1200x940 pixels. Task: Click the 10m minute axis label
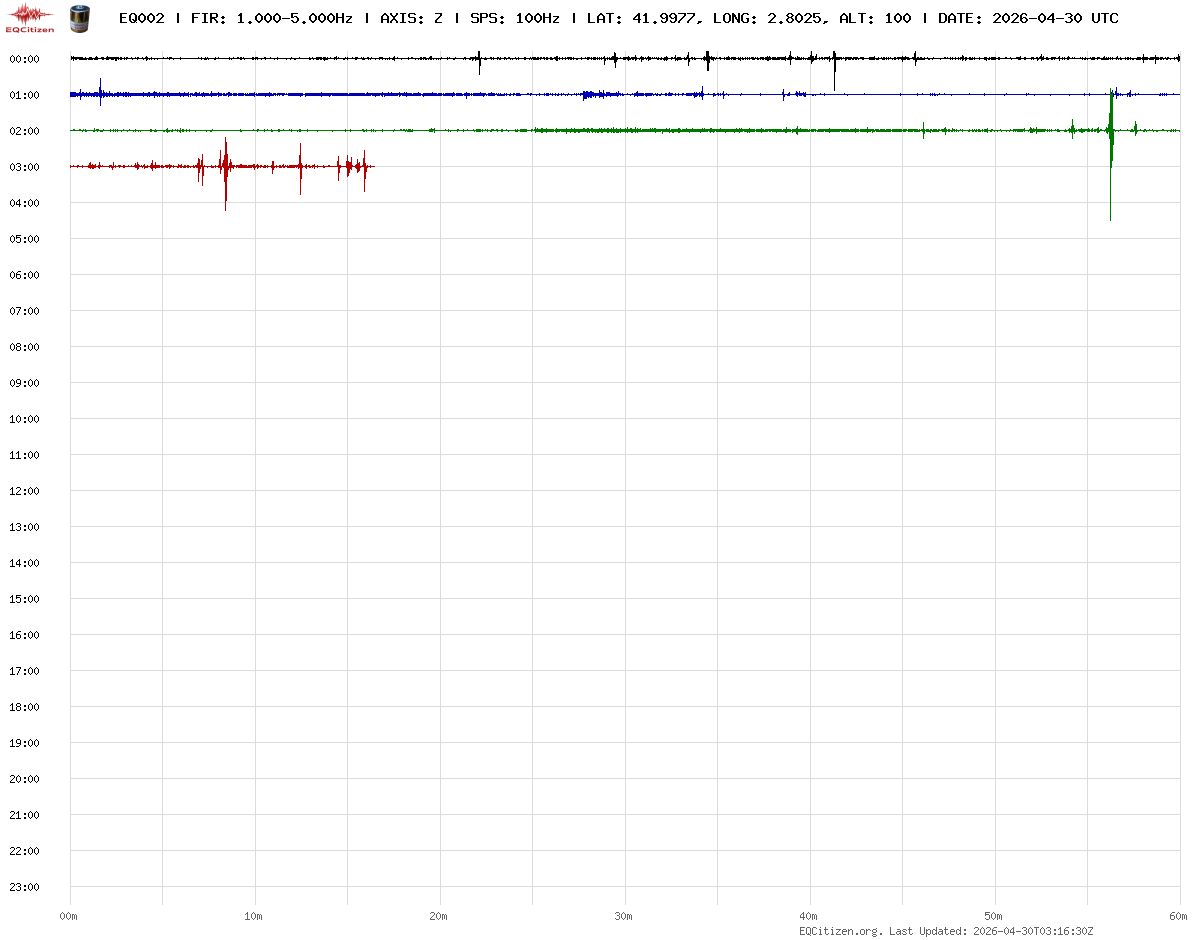coord(254,916)
